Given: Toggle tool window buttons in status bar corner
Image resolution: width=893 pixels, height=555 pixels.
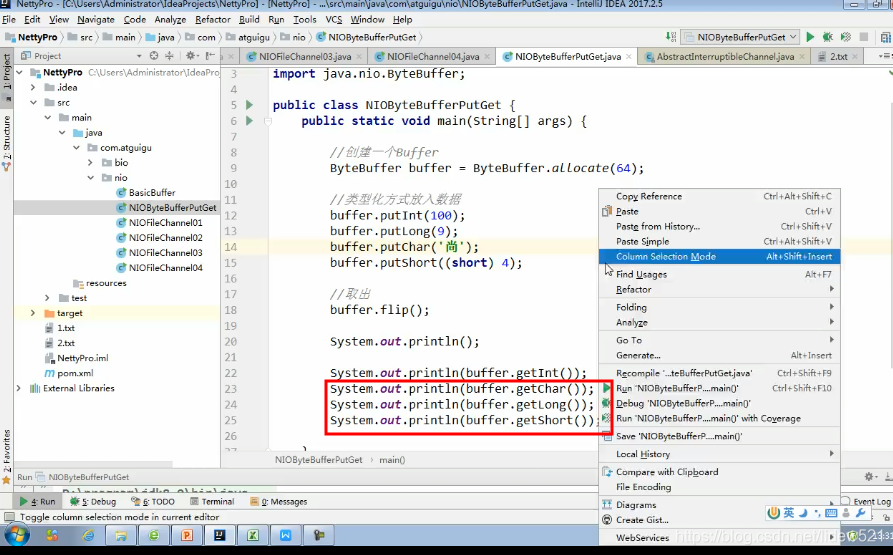Looking at the screenshot, I should [x=9, y=517].
